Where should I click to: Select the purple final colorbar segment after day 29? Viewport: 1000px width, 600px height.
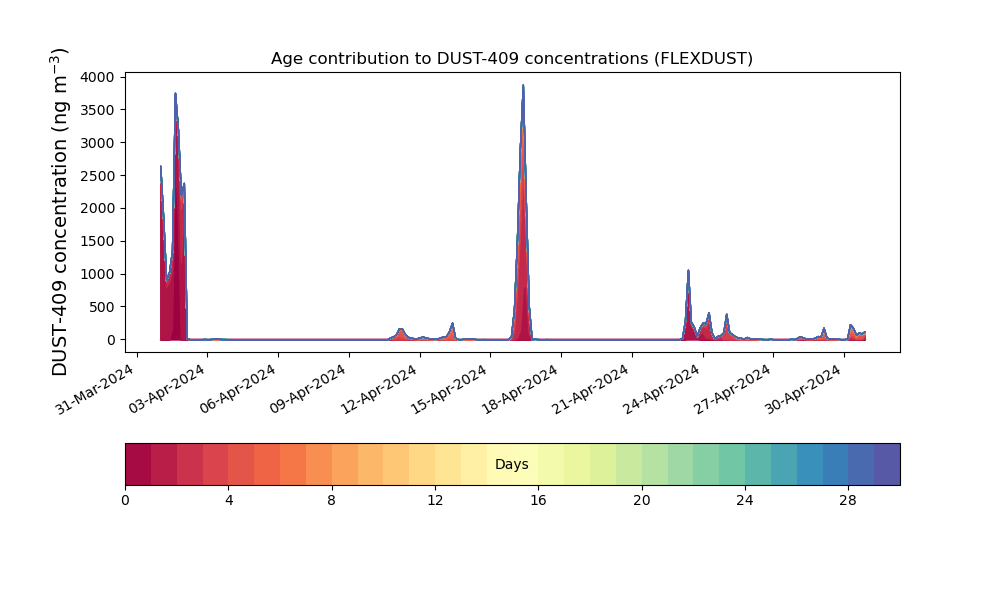coord(887,464)
